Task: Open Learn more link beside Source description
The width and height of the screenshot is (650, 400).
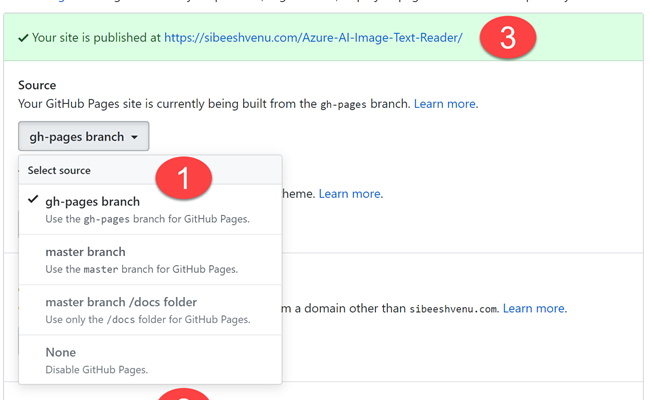Action: pyautogui.click(x=444, y=104)
